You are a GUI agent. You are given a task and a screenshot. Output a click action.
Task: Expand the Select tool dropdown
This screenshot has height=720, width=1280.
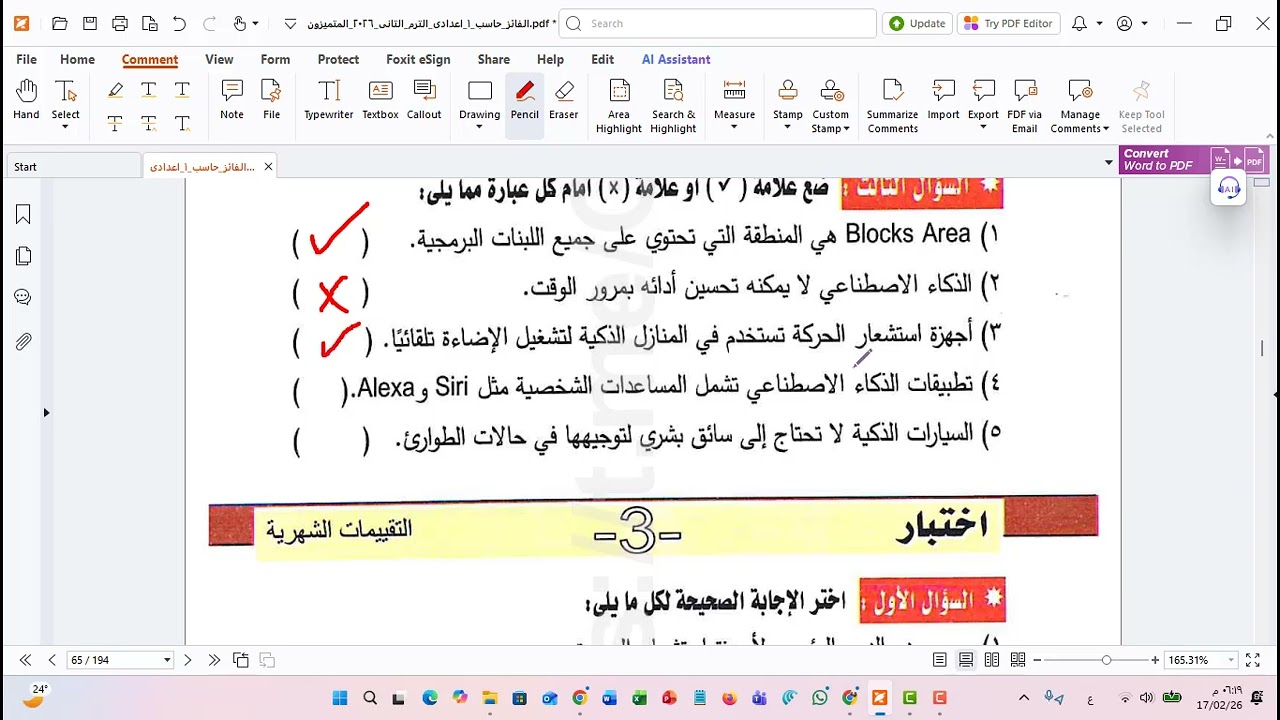[66, 128]
